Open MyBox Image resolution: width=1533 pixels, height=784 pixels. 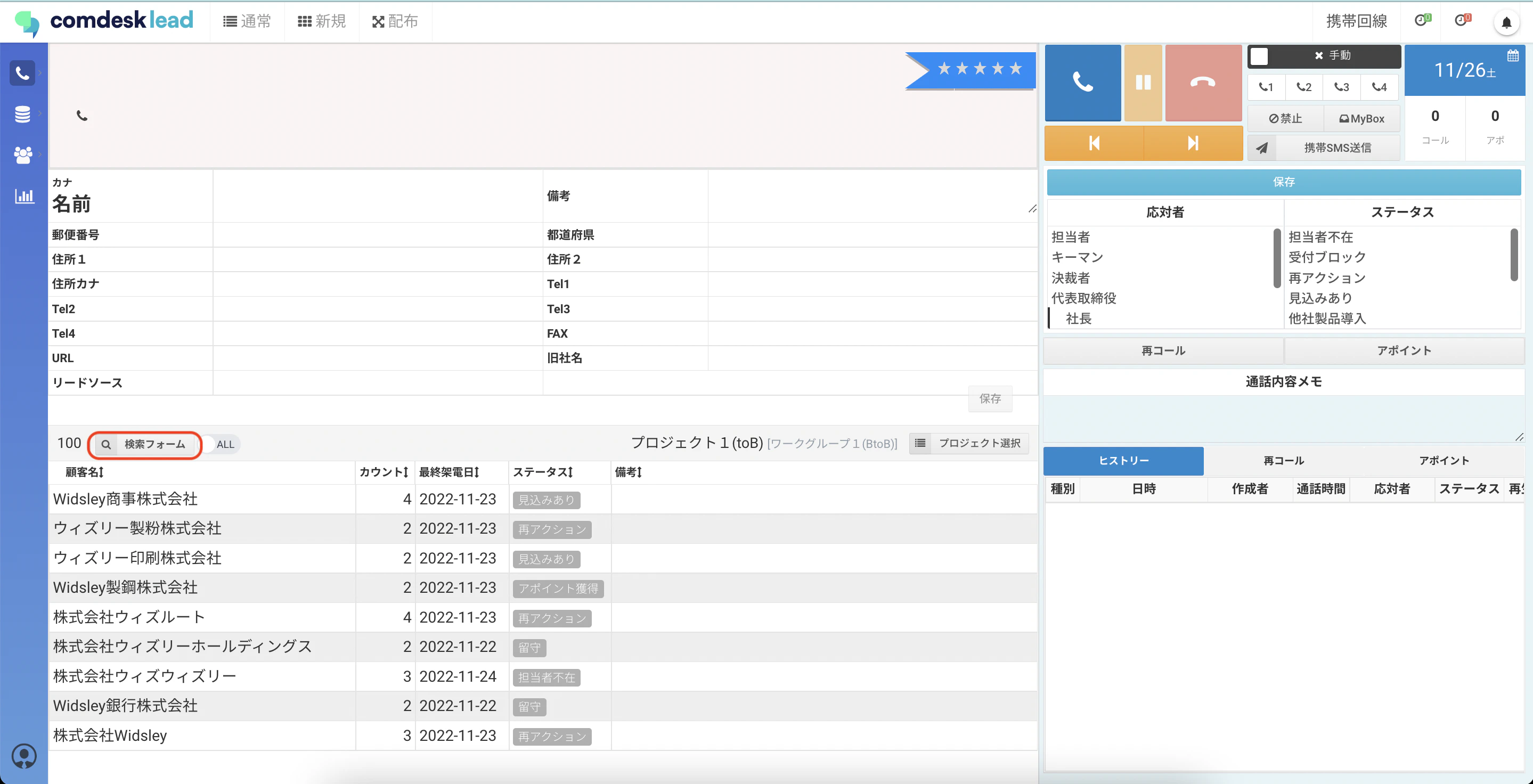click(x=1361, y=119)
